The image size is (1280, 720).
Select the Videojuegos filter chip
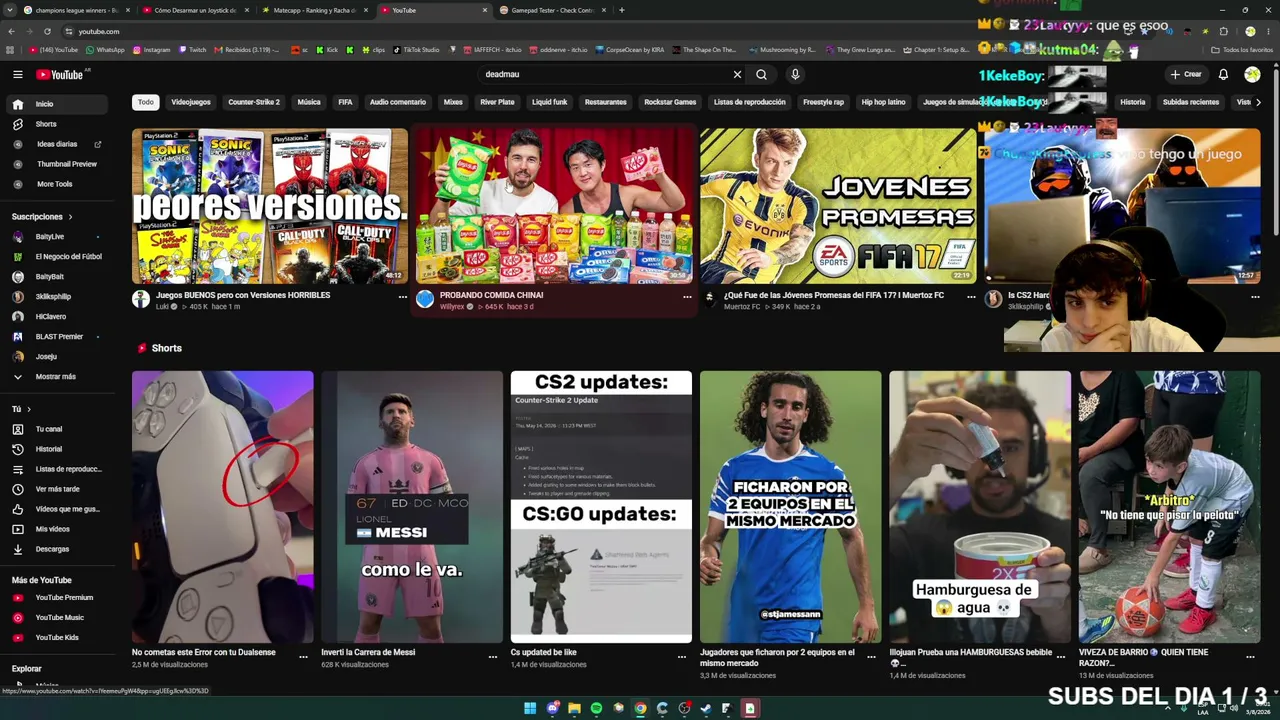tap(191, 102)
